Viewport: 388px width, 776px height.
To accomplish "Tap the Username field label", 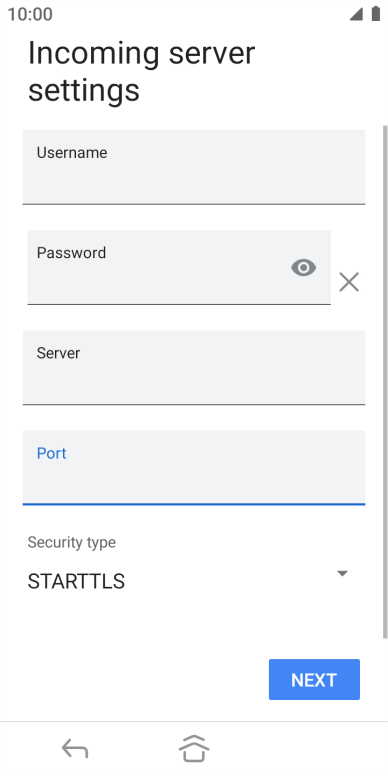I will (72, 152).
